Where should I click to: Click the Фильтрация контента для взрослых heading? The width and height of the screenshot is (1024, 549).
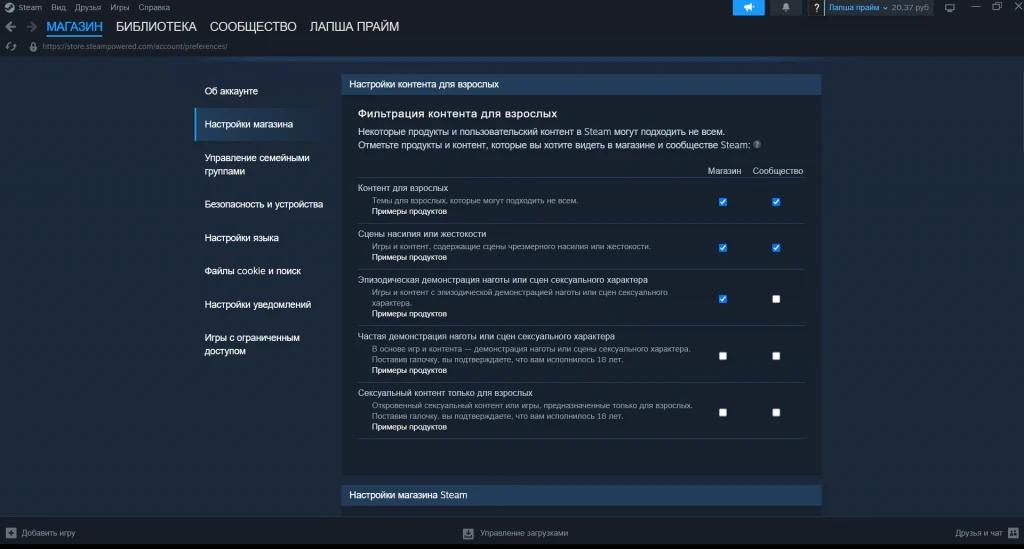click(457, 114)
